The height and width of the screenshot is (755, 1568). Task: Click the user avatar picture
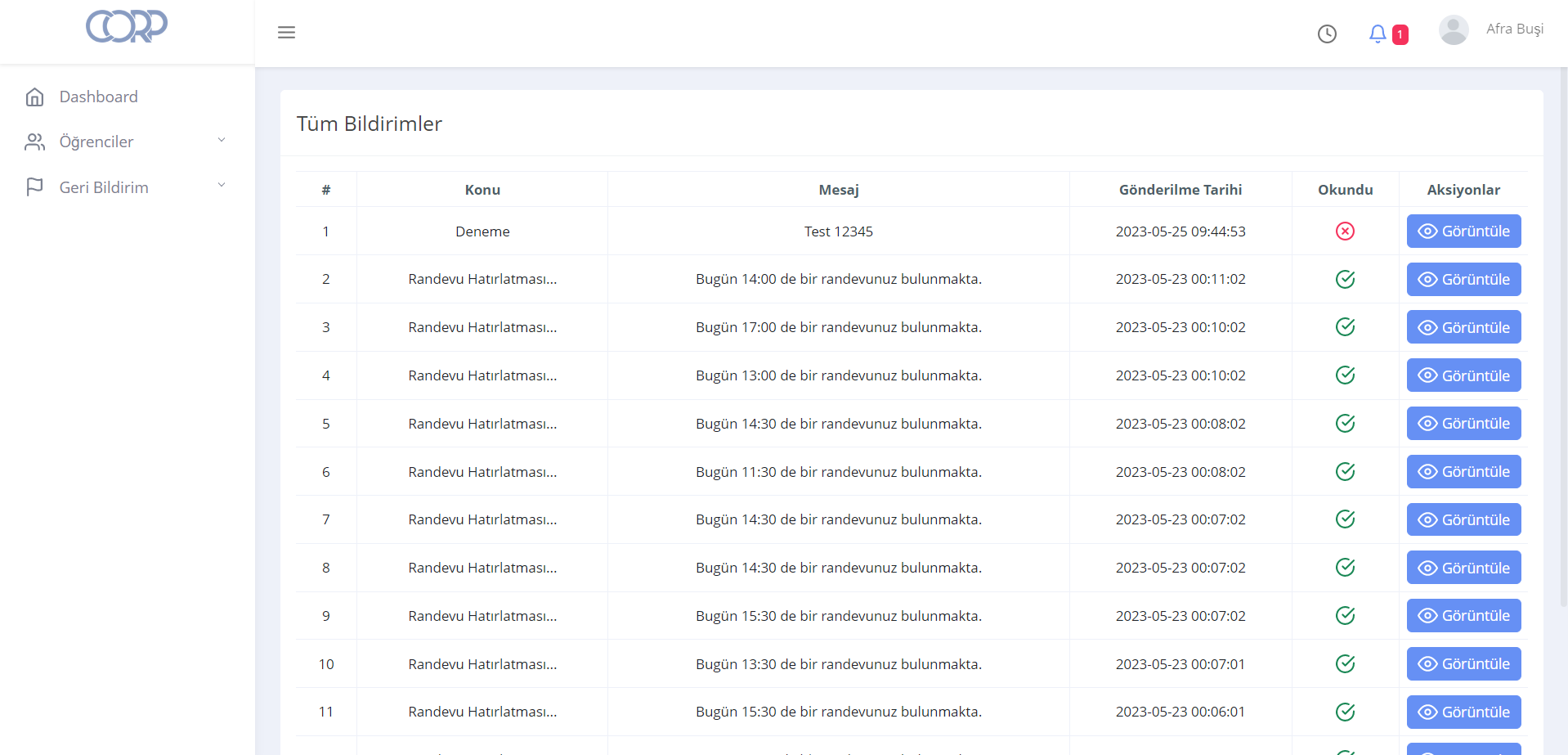click(x=1453, y=30)
